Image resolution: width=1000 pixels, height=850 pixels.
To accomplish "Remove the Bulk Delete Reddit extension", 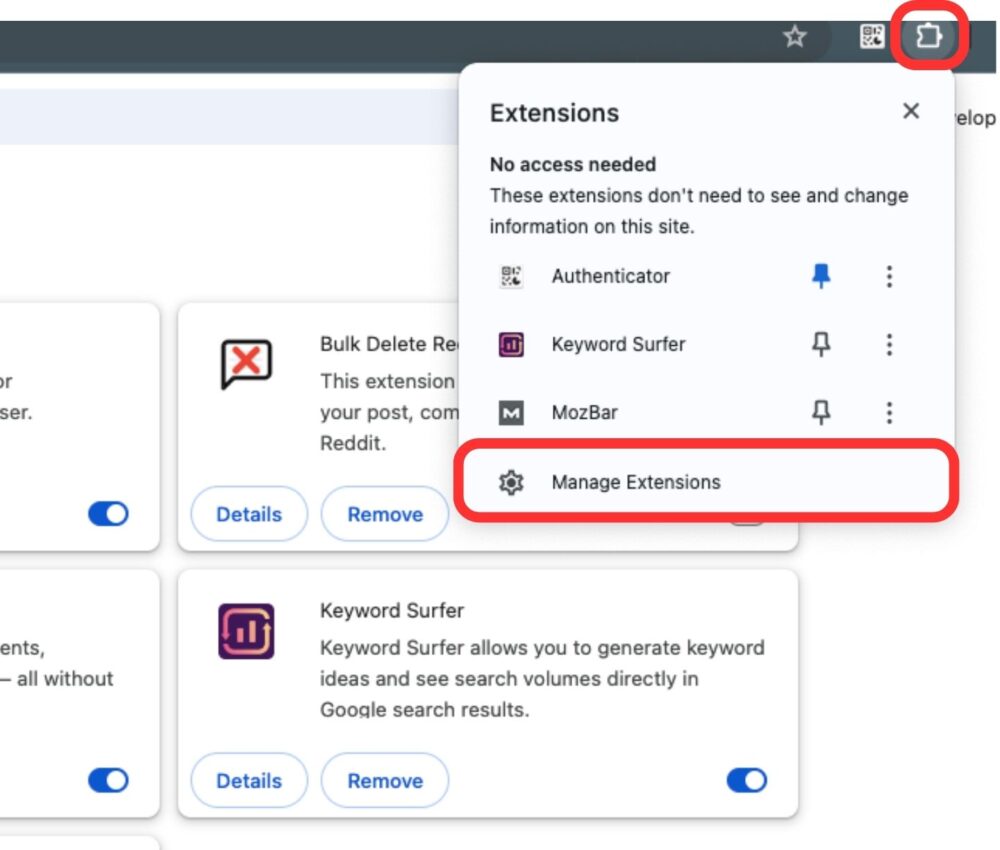I will (x=384, y=513).
